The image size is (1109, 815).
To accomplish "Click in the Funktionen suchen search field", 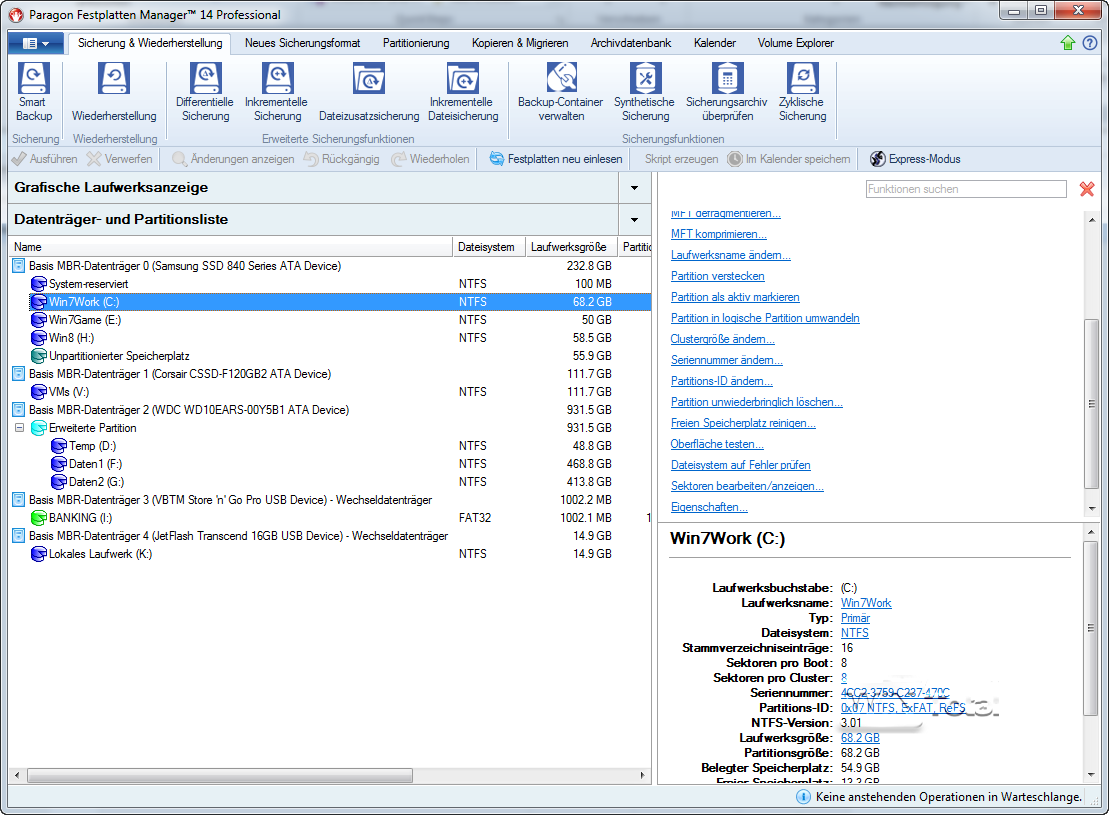I will (965, 189).
